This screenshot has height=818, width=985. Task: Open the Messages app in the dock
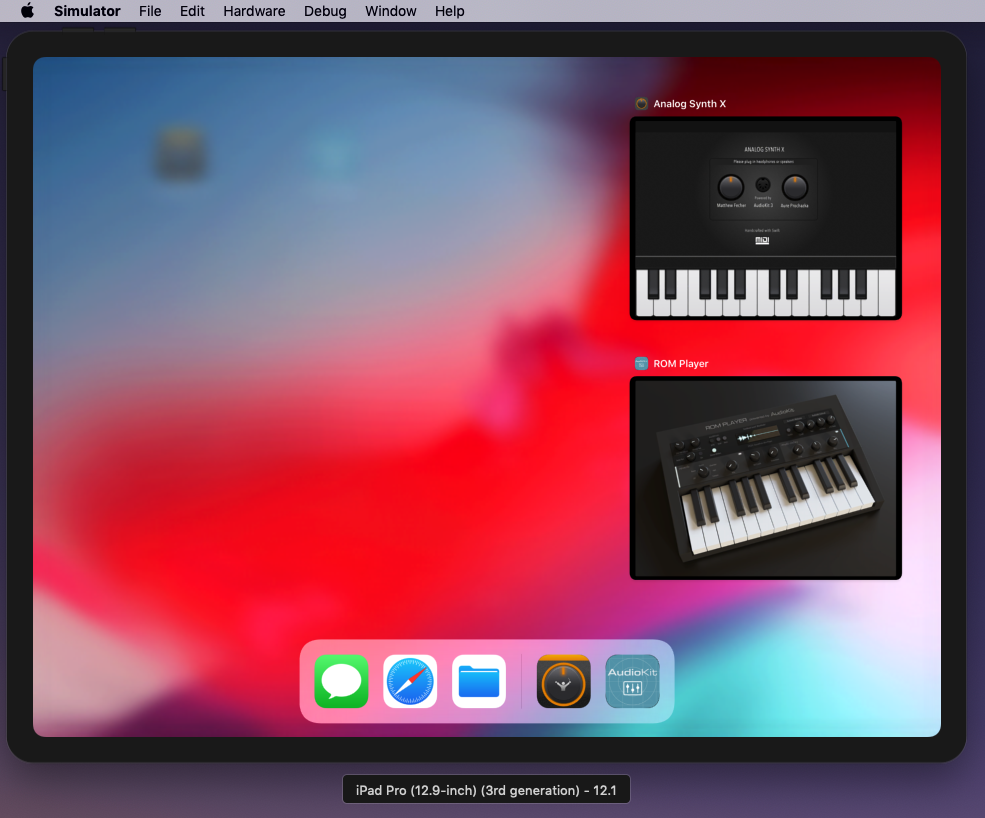click(x=341, y=681)
